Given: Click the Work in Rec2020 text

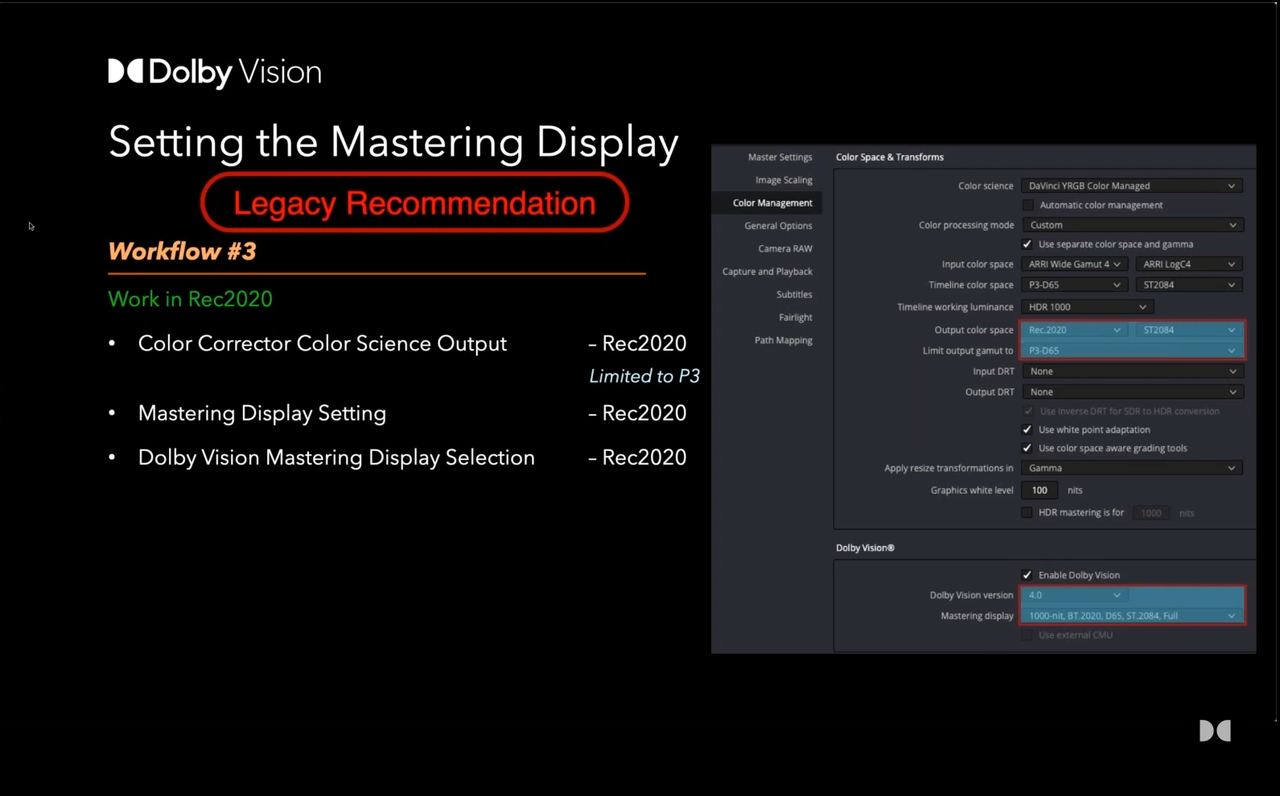Looking at the screenshot, I should click(x=190, y=298).
